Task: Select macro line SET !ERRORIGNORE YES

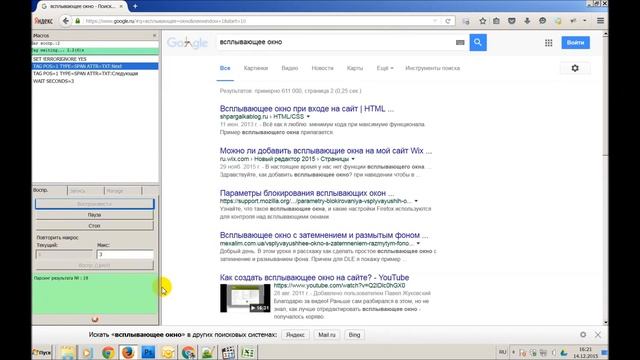Action: (95, 59)
